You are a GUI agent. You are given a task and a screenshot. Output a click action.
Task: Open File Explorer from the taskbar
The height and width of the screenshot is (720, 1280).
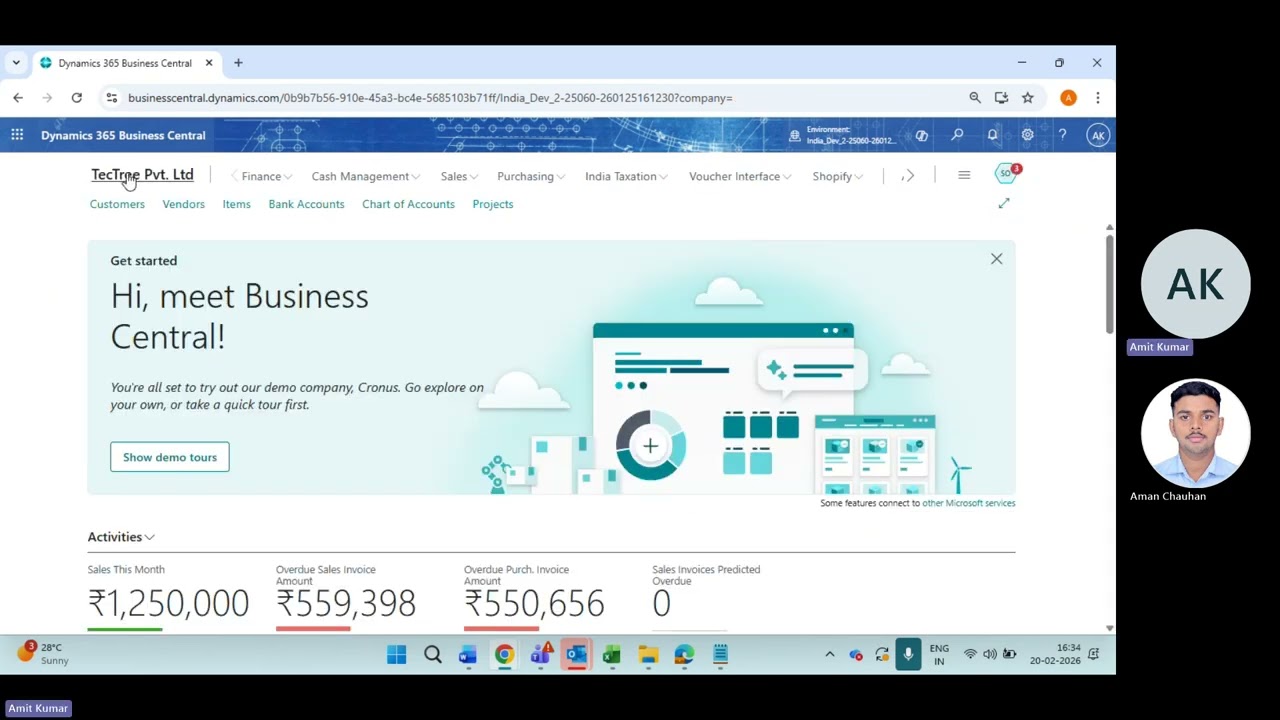[648, 655]
